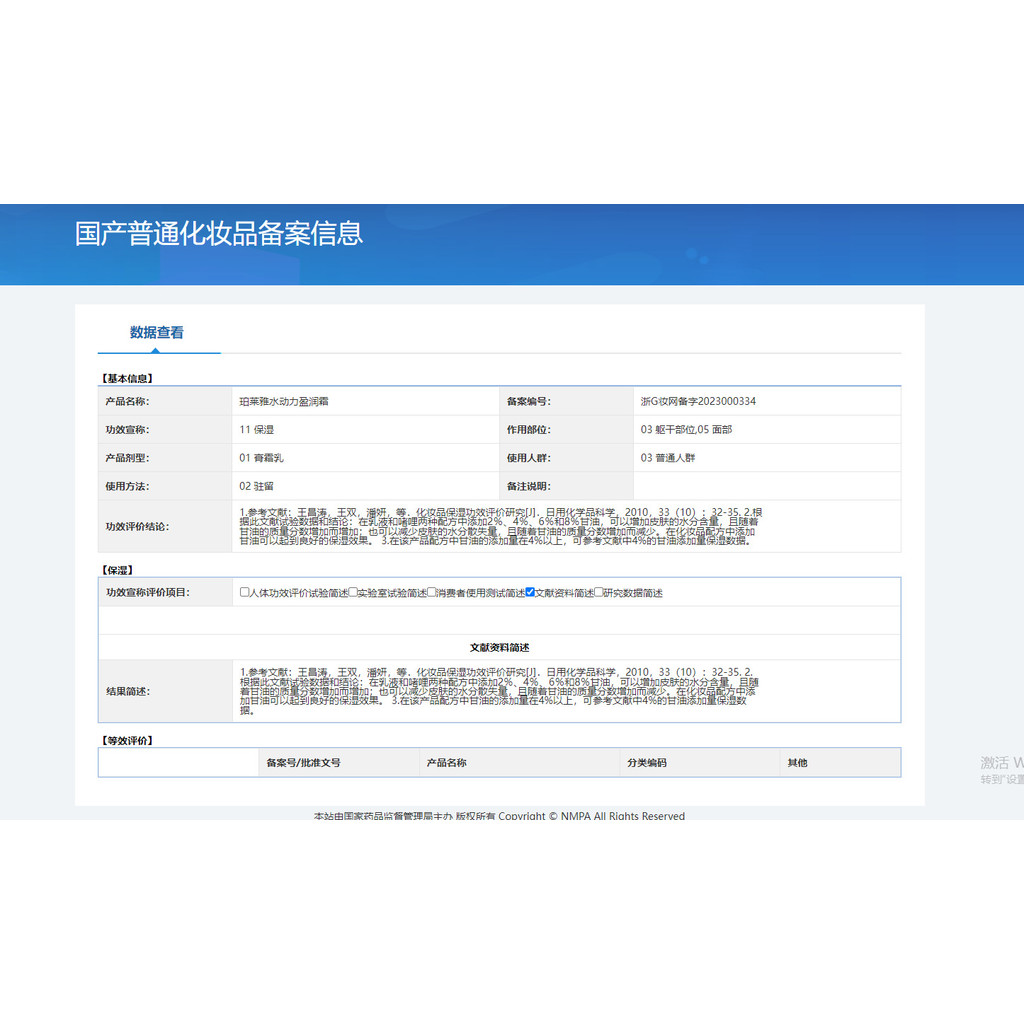Click the 作用部位 value 03 躯干部位,05 面部
This screenshot has width=1024, height=1024.
(x=686, y=429)
